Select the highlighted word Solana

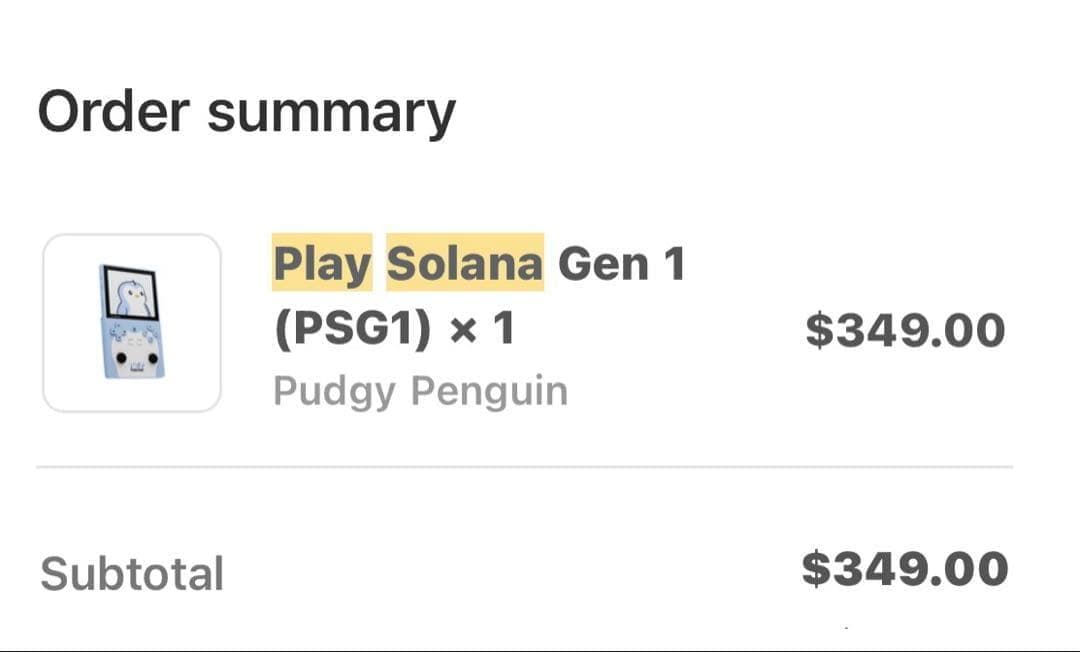click(462, 263)
